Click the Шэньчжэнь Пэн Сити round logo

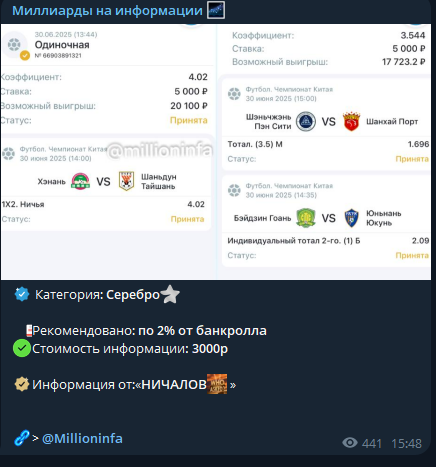point(306,121)
